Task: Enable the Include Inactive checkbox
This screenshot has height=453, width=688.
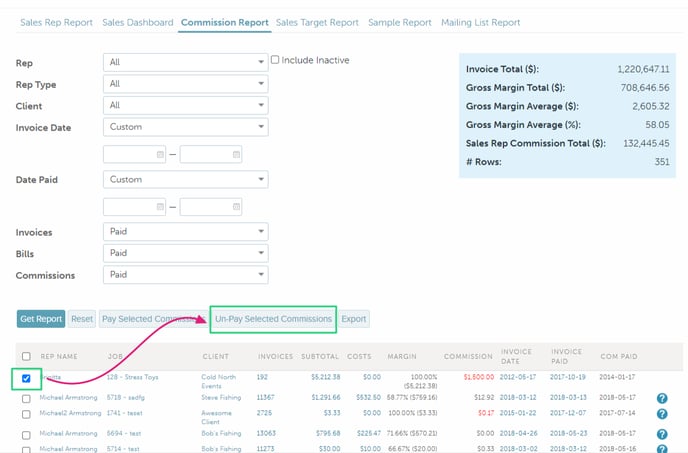Action: click(276, 60)
